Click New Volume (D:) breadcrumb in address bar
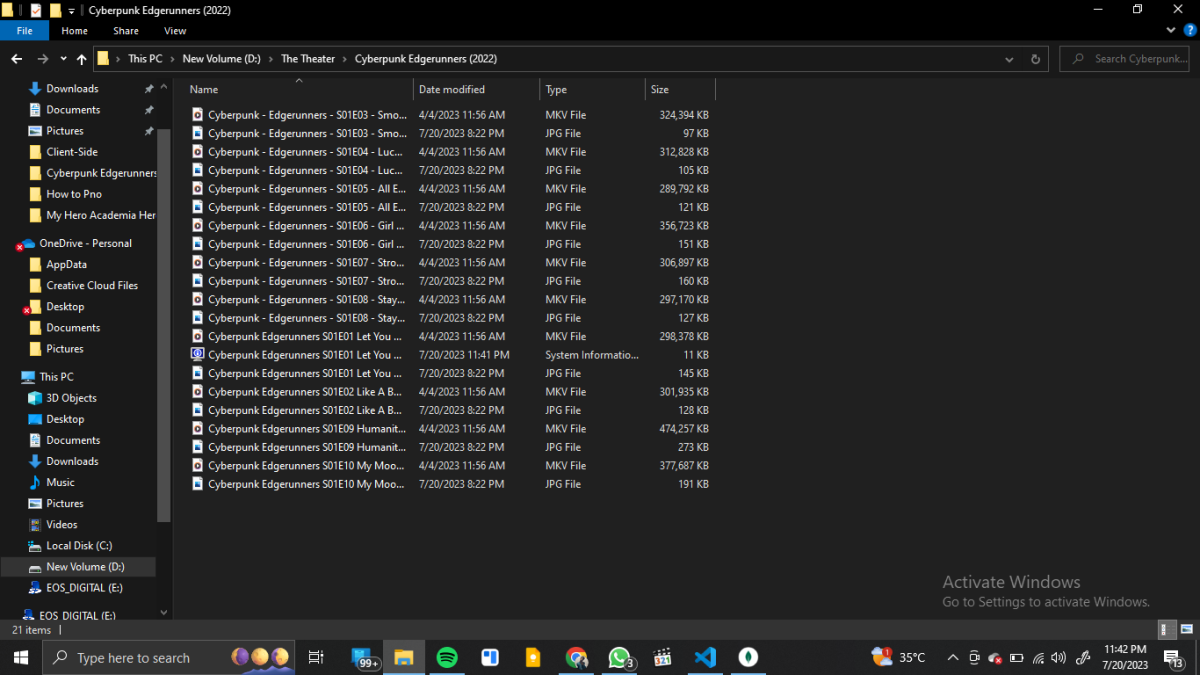This screenshot has height=675, width=1200. [221, 59]
